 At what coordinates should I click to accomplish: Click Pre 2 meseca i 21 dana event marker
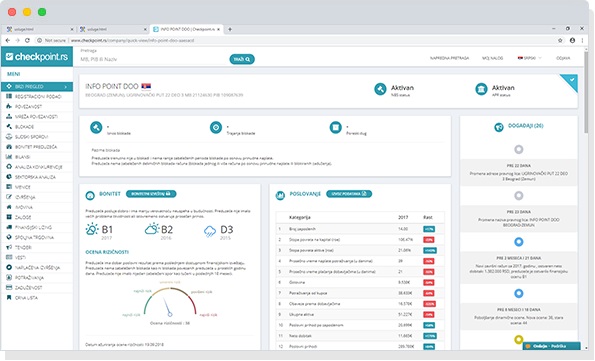tap(519, 242)
